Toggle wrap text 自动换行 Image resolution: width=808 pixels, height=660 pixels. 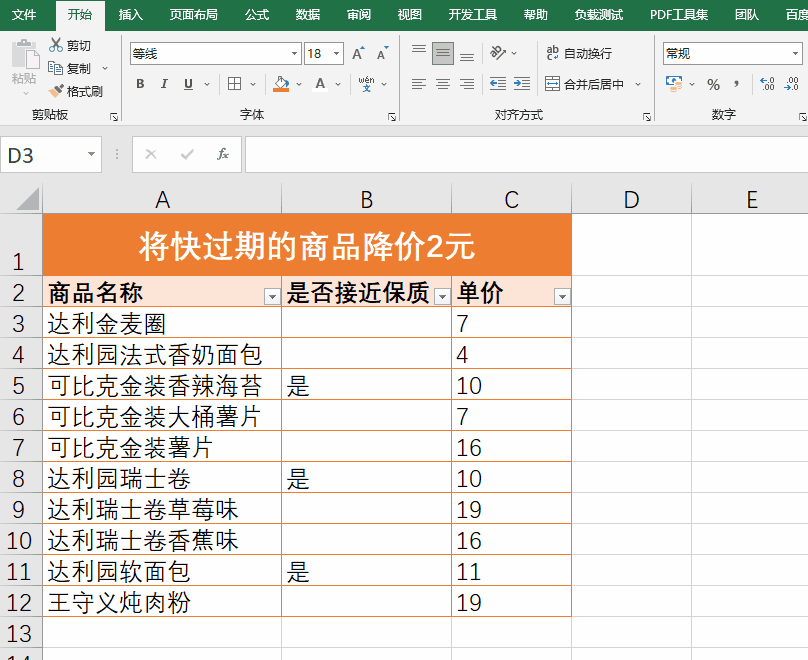[x=579, y=53]
